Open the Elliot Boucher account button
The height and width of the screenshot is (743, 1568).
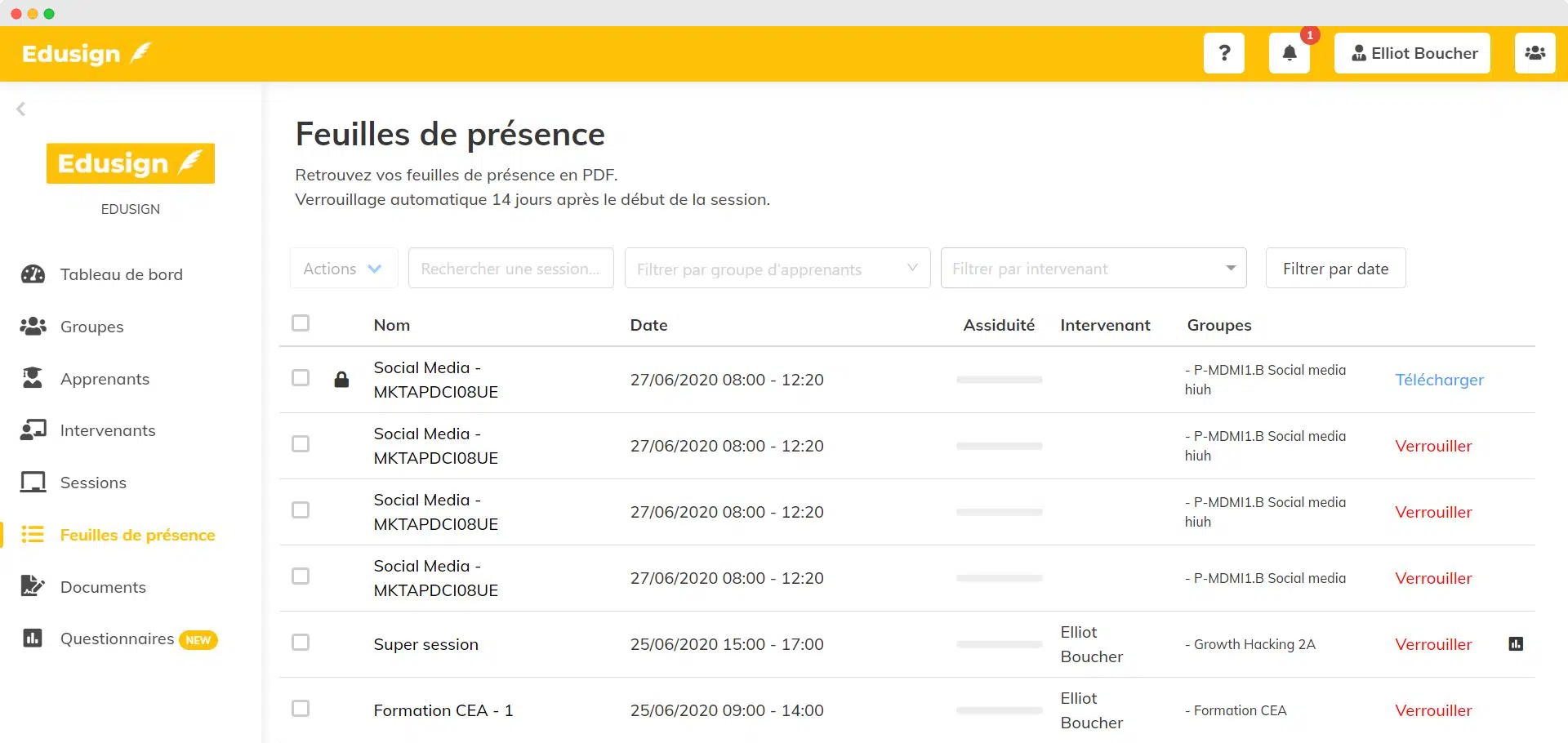(1412, 53)
